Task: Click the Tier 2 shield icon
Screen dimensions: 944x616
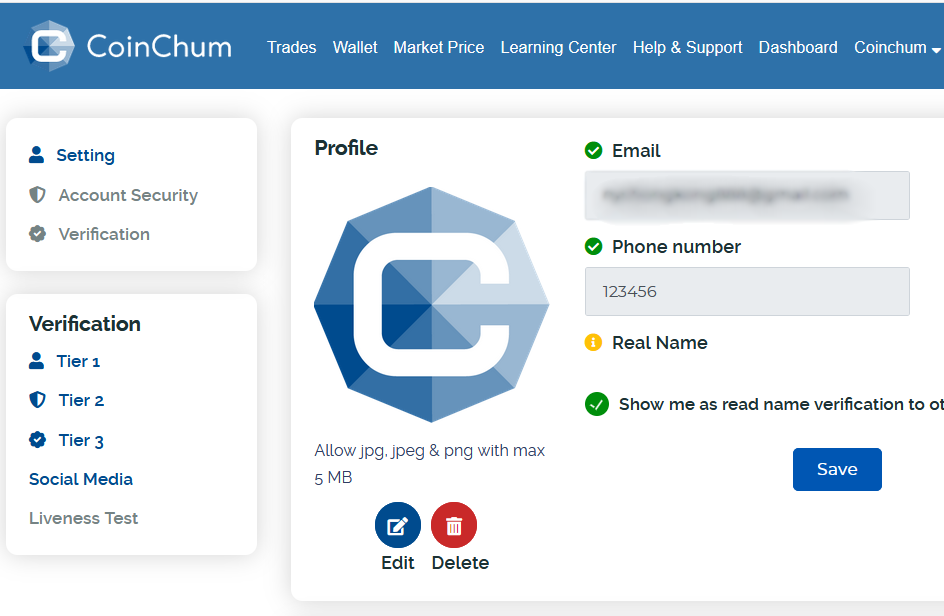Action: pyautogui.click(x=37, y=400)
